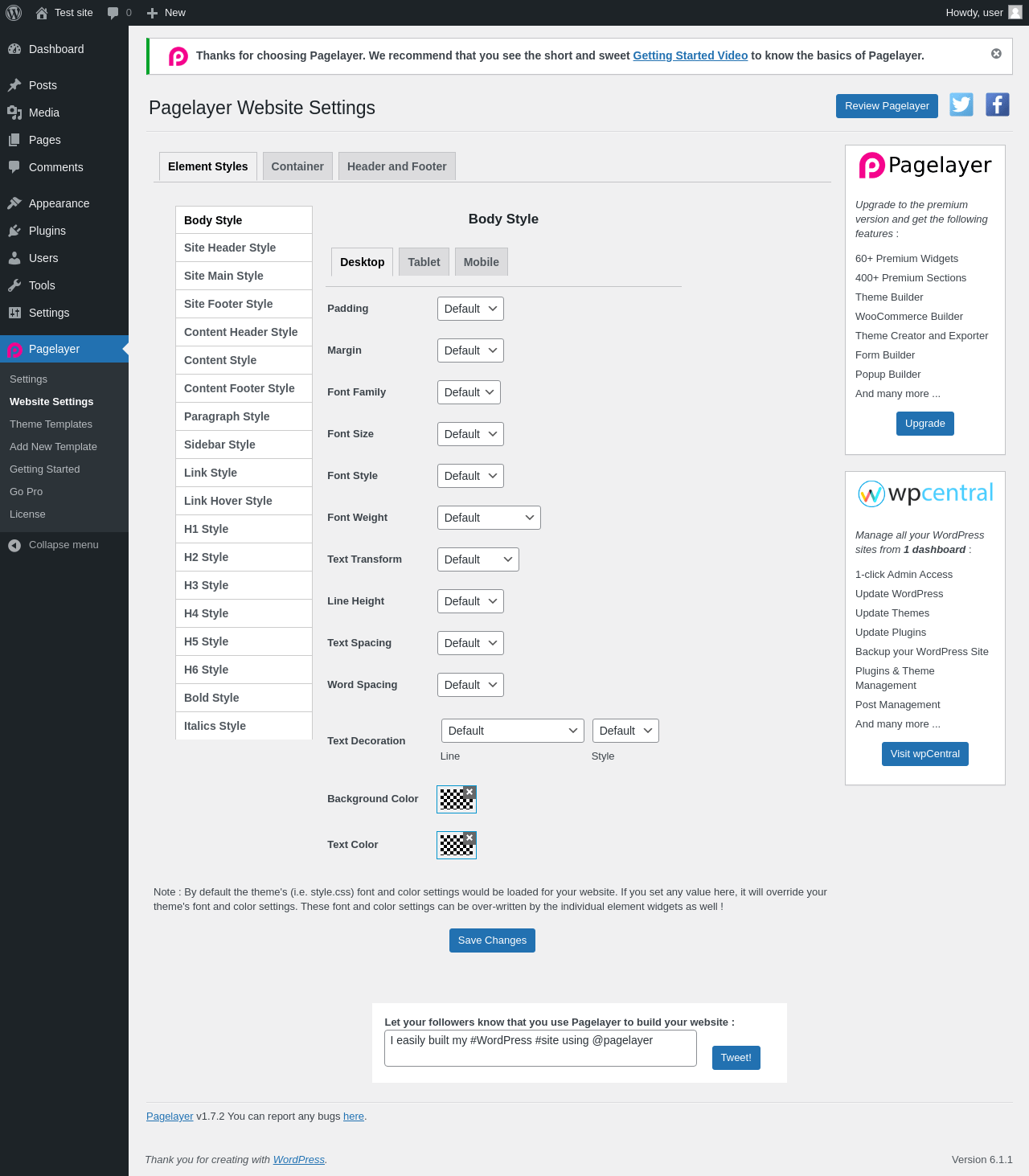
Task: Expand the Text Decoration Line dropdown
Action: 513,731
